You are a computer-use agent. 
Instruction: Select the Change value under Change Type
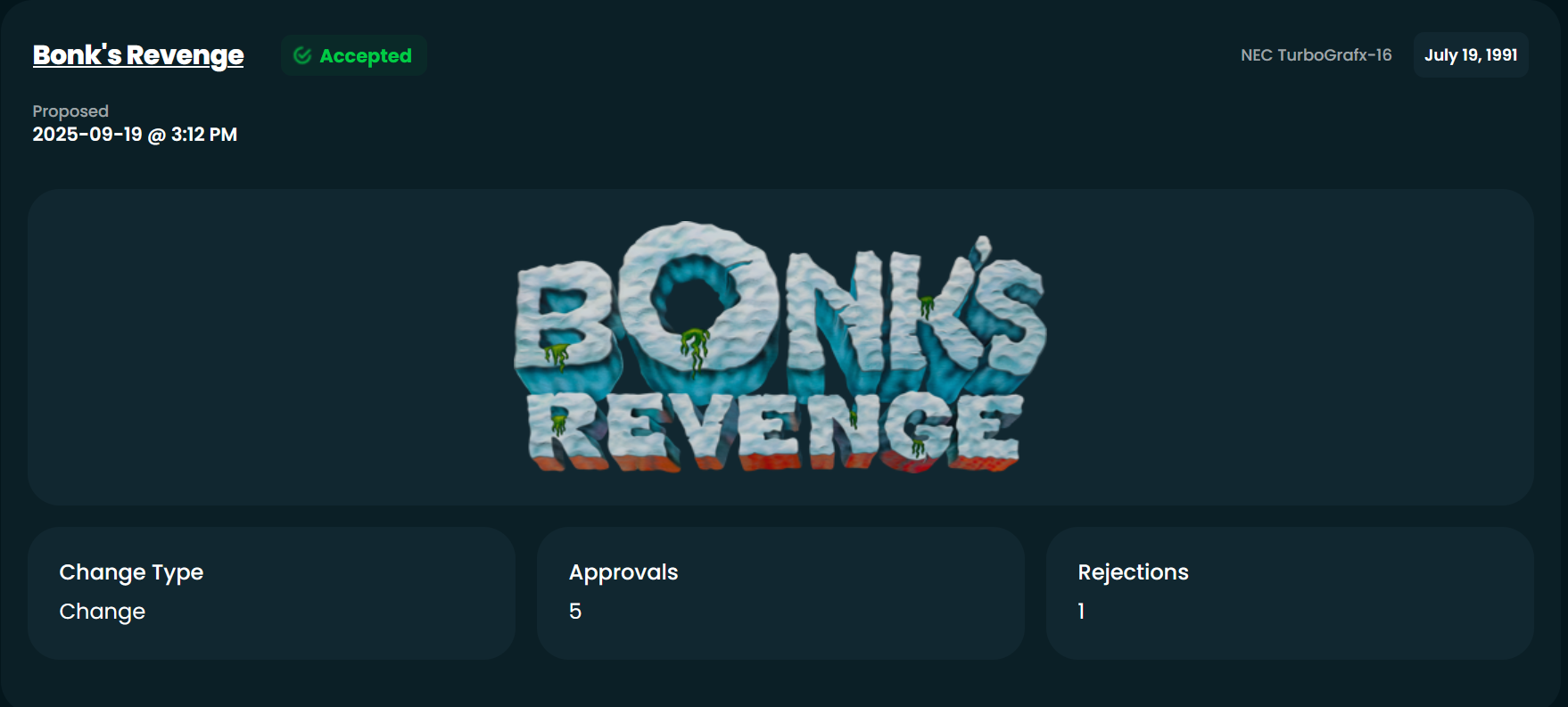pyautogui.click(x=102, y=612)
